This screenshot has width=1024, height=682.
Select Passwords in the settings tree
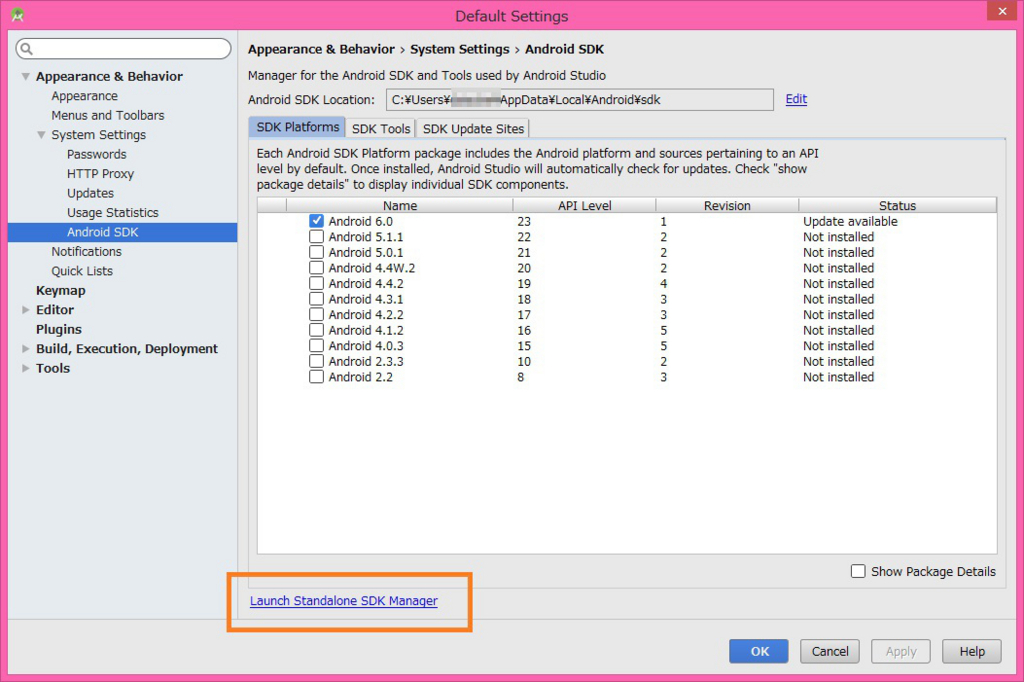coord(97,154)
